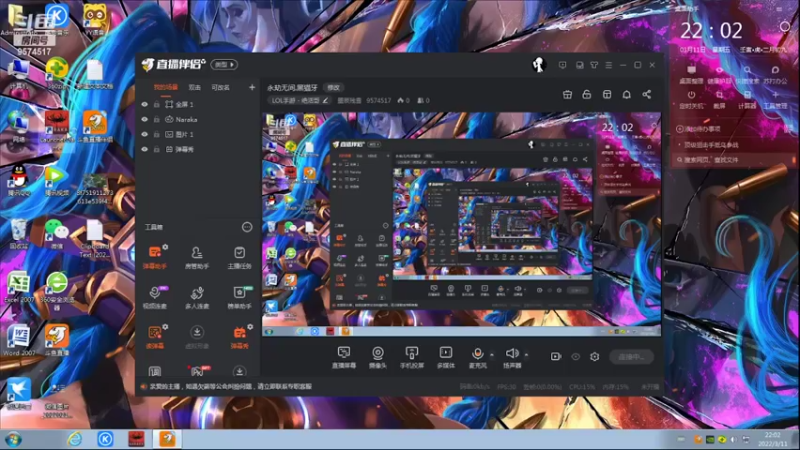Open the 多人连麦 tool
The image size is (800, 450).
pyautogui.click(x=197, y=297)
